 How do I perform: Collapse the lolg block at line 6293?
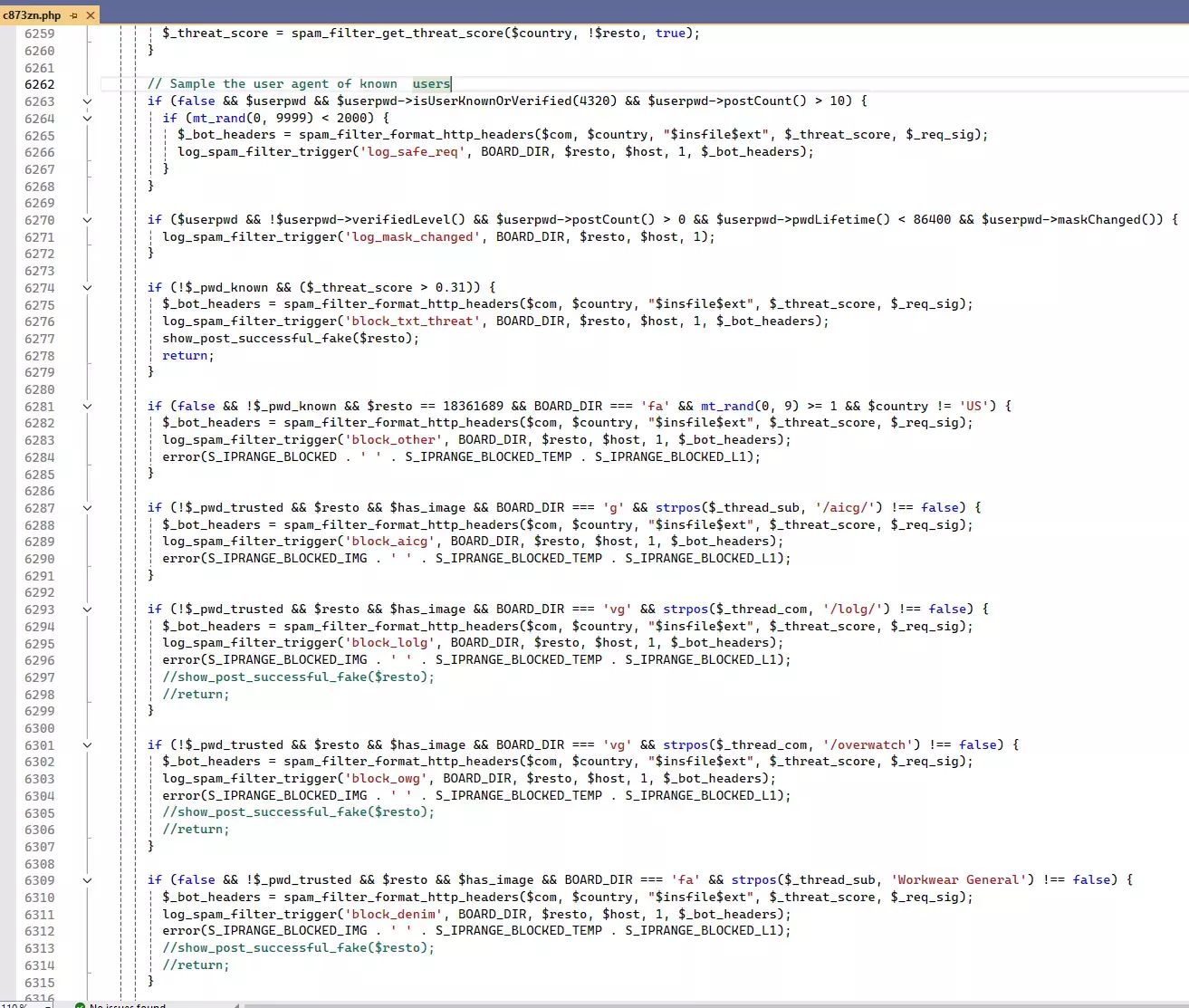(x=87, y=610)
